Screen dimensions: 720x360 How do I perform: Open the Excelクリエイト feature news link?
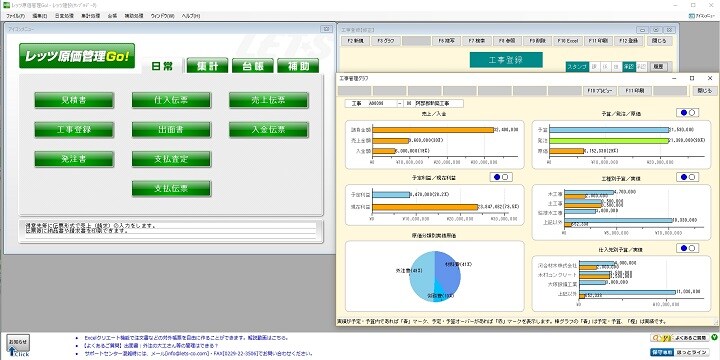click(187, 338)
